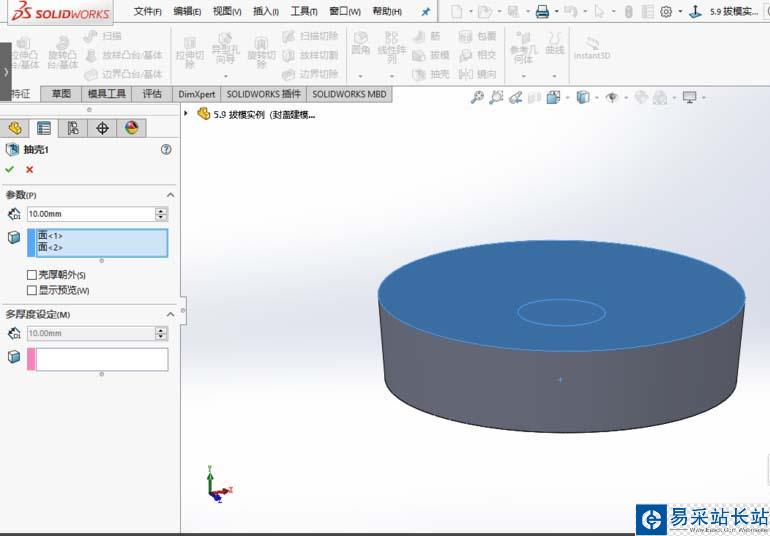Select 面<2> in the faces list
The width and height of the screenshot is (770, 536).
[x=50, y=247]
